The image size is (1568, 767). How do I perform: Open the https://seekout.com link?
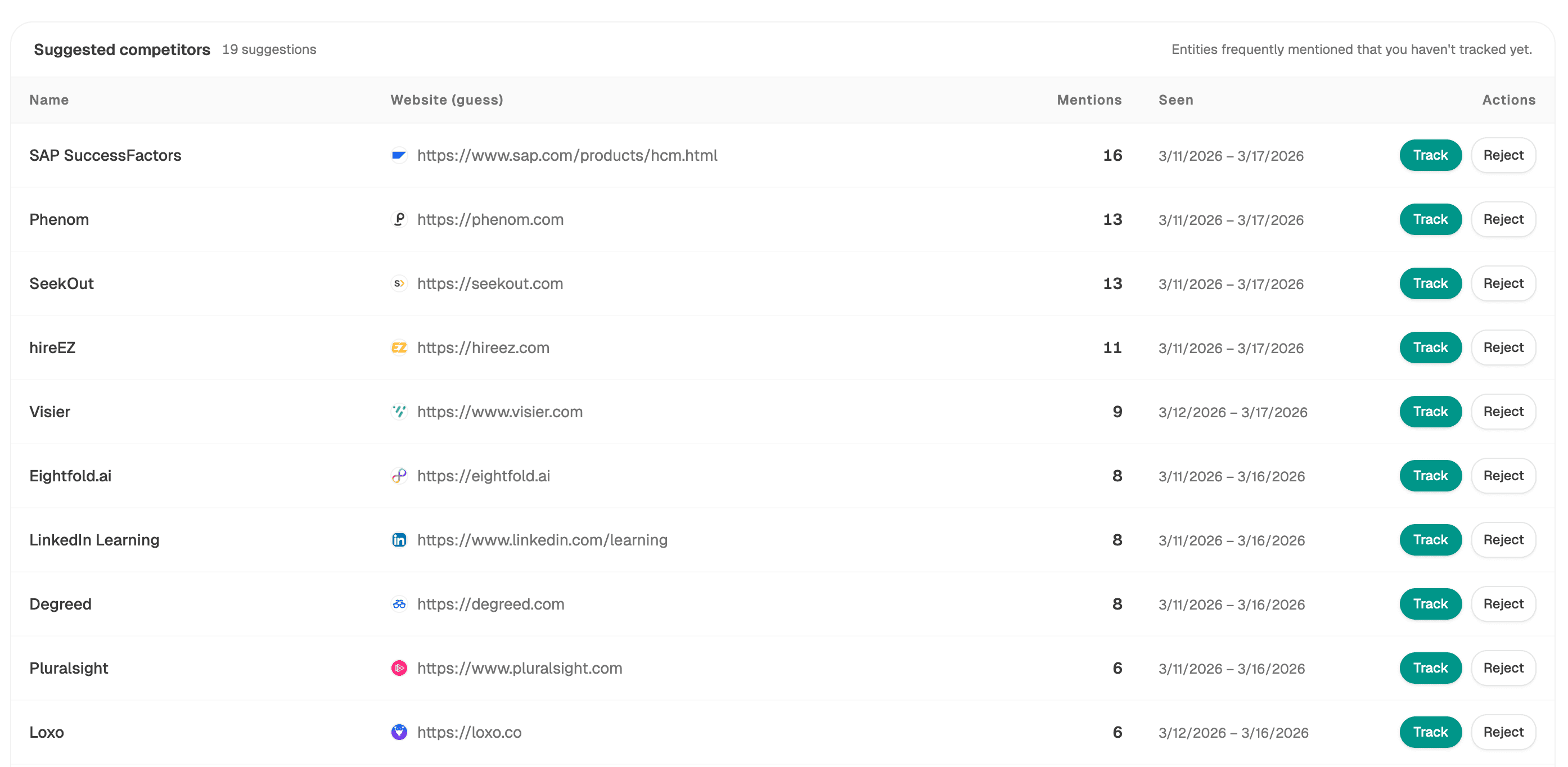(x=490, y=283)
